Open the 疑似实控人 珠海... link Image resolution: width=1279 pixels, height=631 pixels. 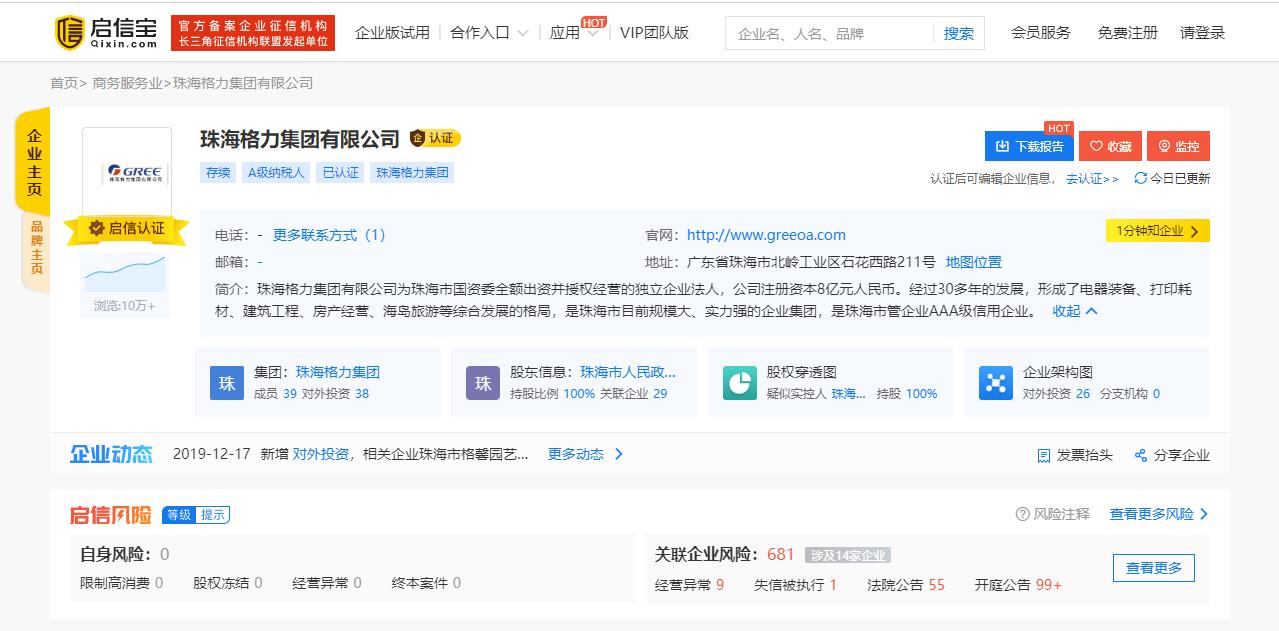848,394
